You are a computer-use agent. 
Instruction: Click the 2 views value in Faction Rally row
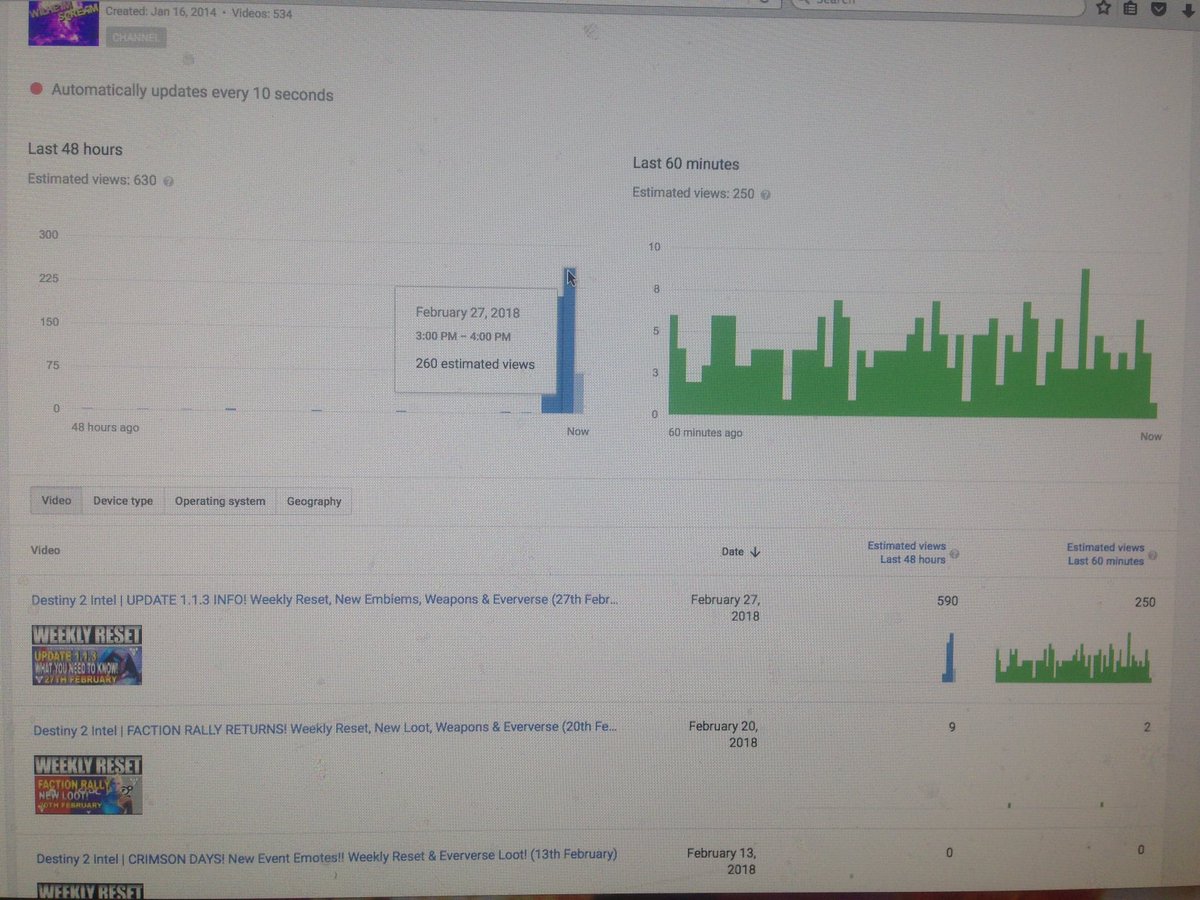click(1148, 727)
